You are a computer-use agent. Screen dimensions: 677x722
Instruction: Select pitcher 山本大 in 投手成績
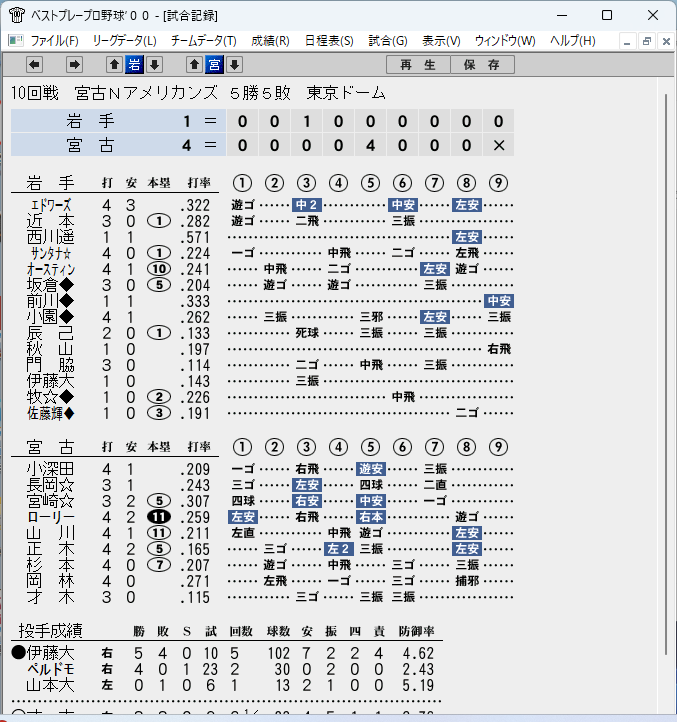(x=50, y=686)
